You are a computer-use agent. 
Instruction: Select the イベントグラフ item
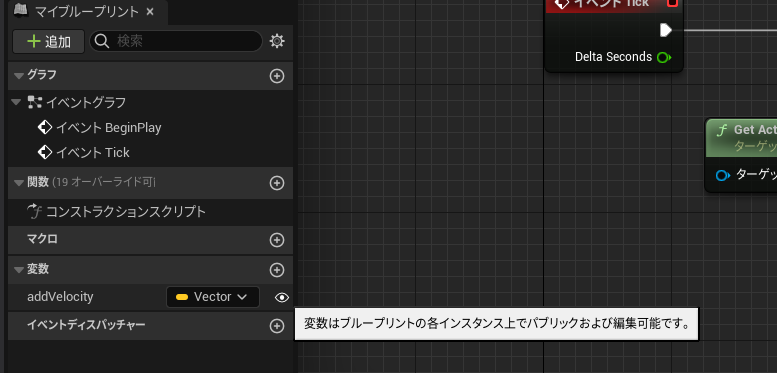(86, 103)
